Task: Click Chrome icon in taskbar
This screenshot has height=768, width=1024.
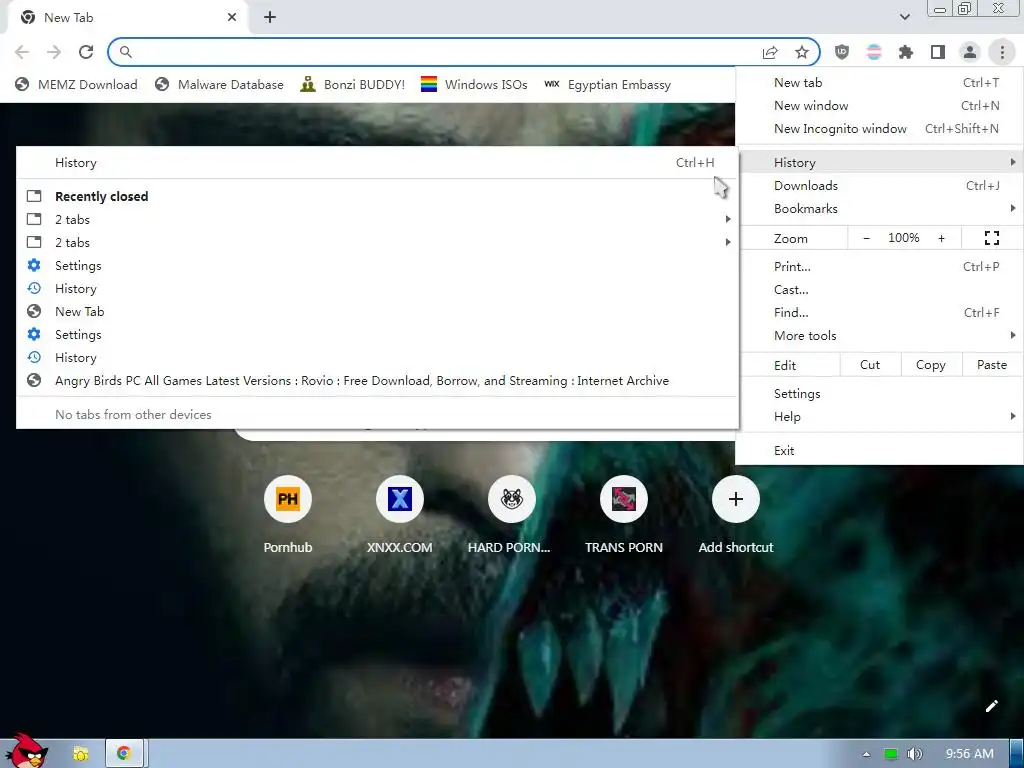Action: pyautogui.click(x=123, y=754)
